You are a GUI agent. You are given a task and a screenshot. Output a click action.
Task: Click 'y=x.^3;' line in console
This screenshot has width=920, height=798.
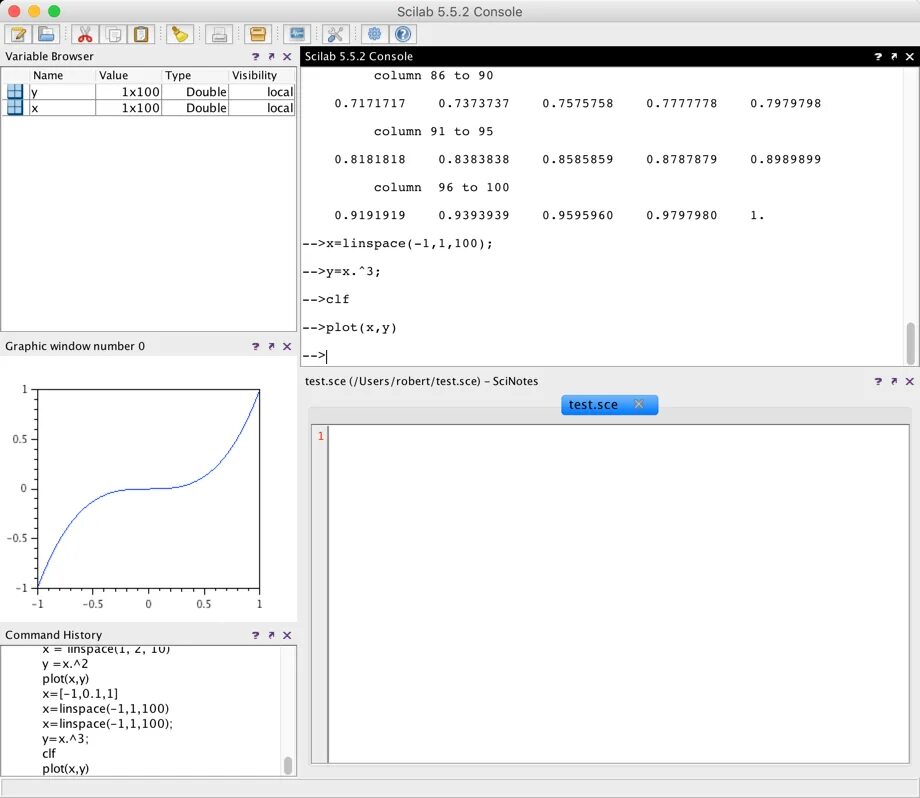click(x=353, y=271)
